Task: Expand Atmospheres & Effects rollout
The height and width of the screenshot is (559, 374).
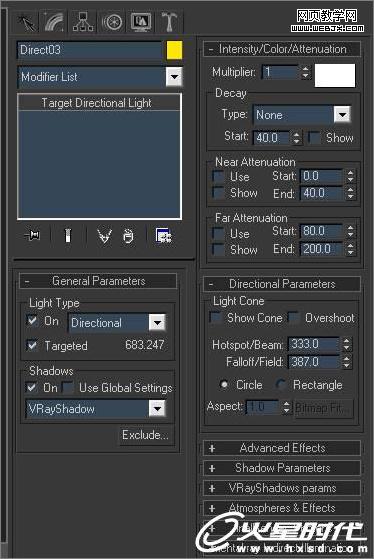Action: pyautogui.click(x=282, y=508)
